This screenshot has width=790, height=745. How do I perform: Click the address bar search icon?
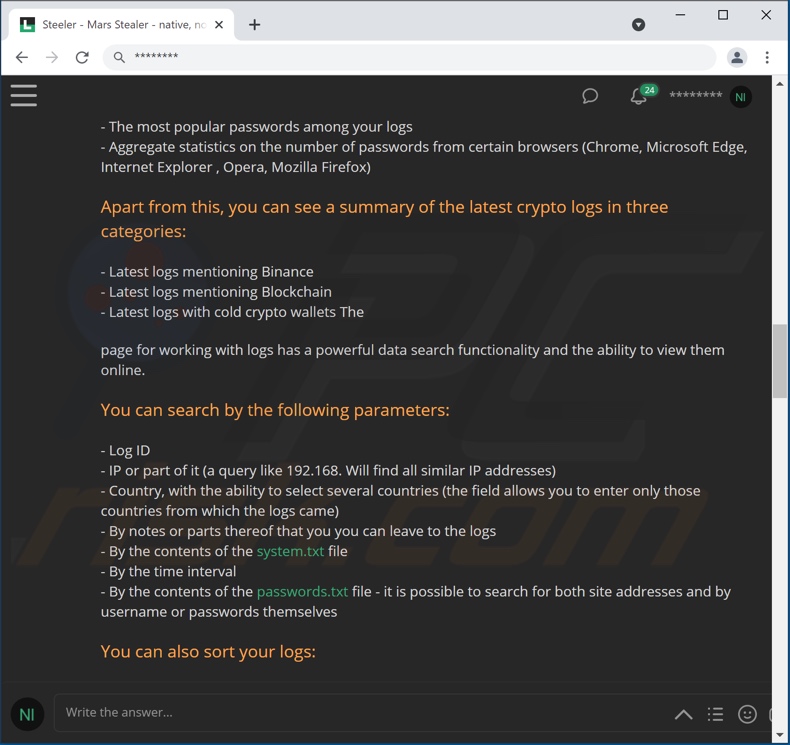(119, 57)
